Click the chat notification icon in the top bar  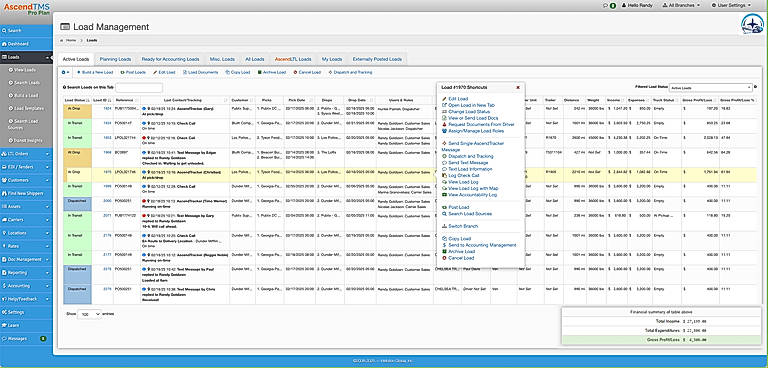609,5
